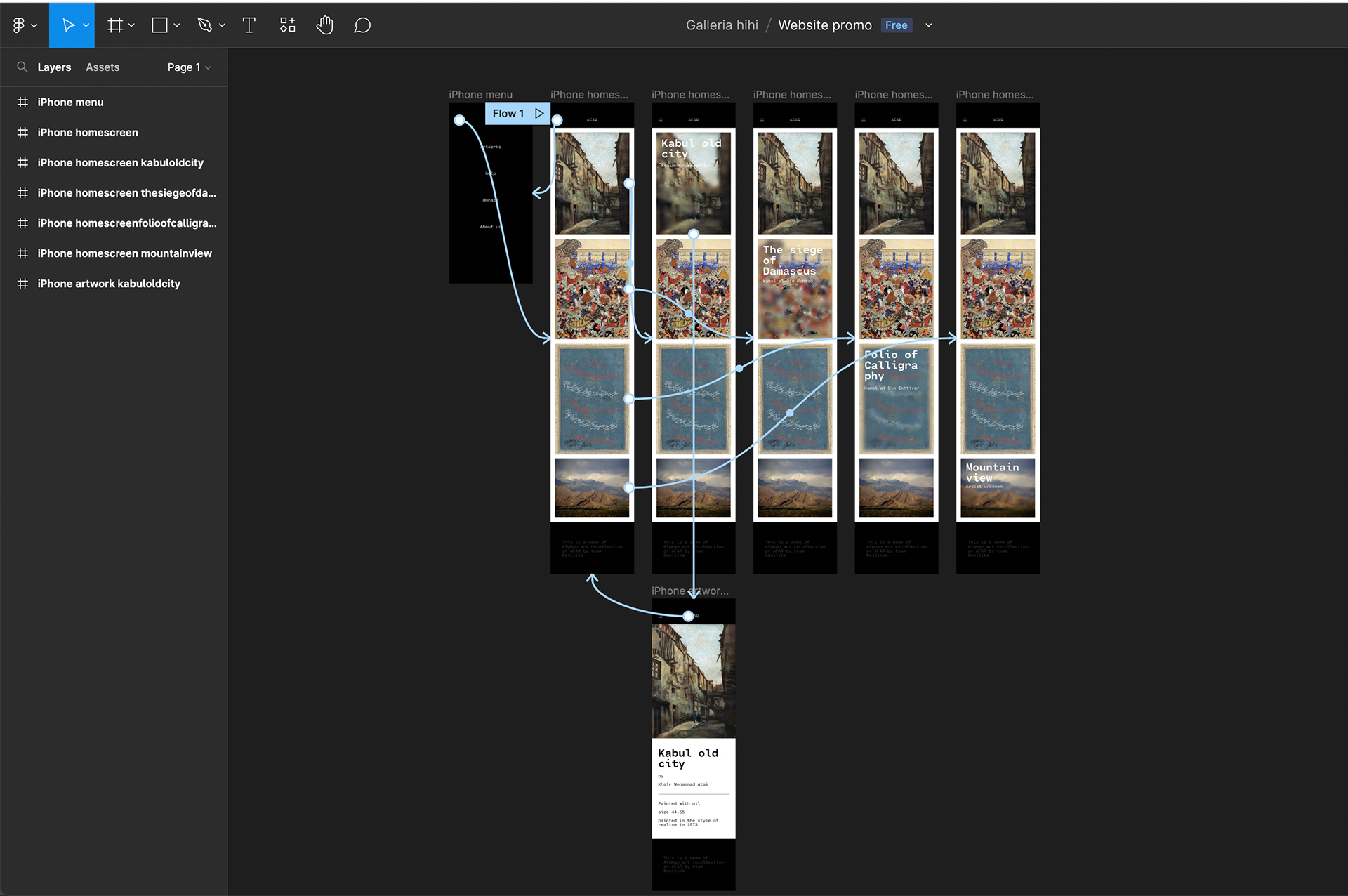1348x896 pixels.
Task: Click frame icon beside iPhone menu layer
Action: coord(22,103)
